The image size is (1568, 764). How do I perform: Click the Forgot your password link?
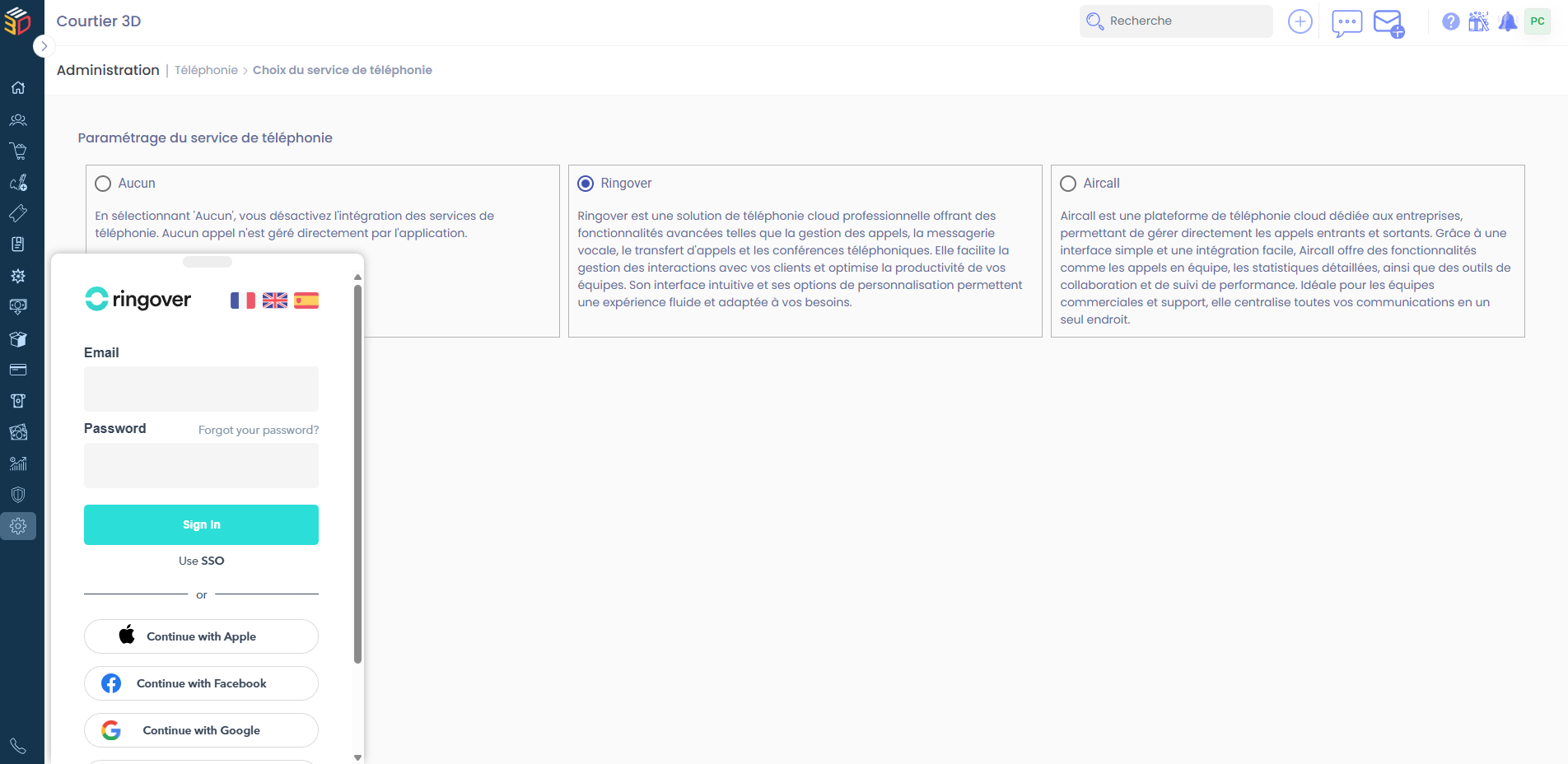click(x=259, y=430)
